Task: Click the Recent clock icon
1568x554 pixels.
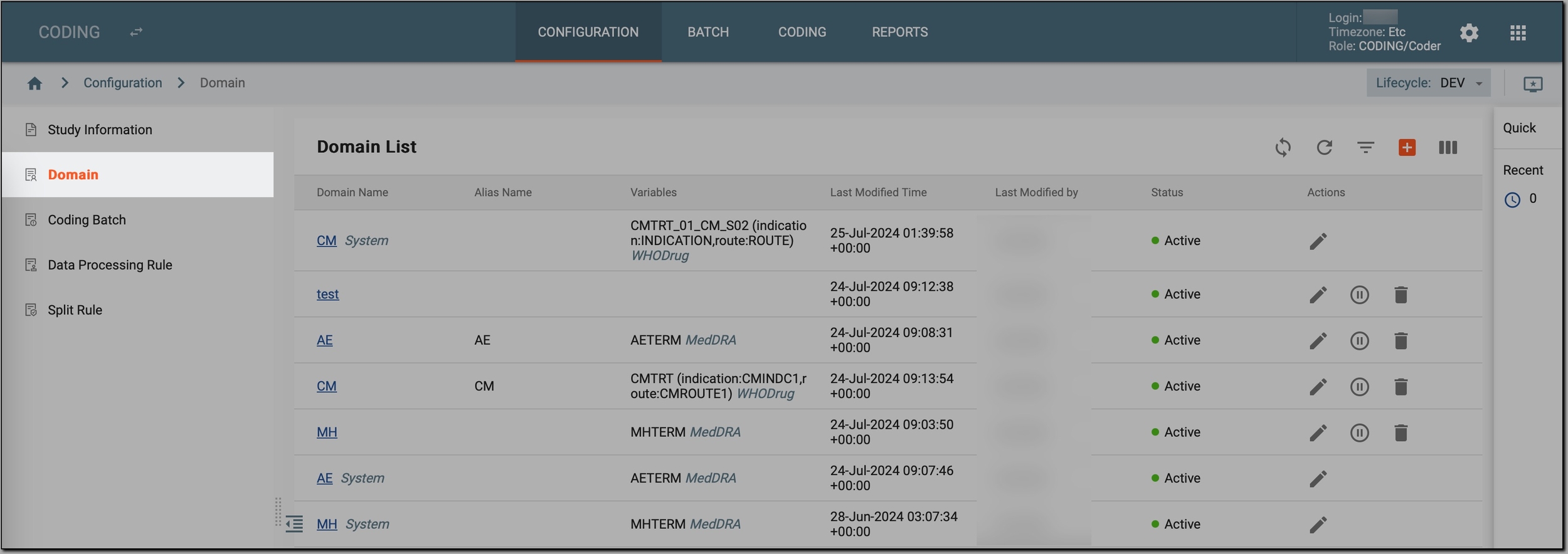Action: 1512,200
